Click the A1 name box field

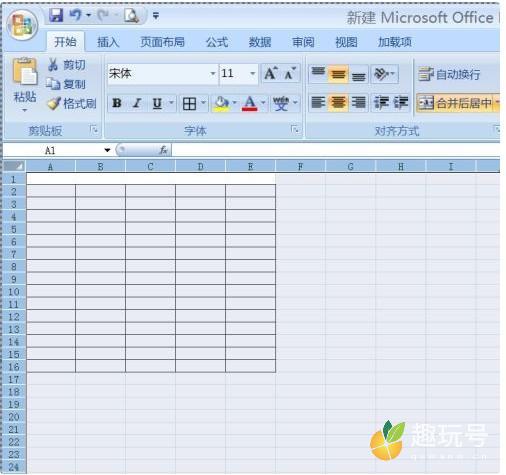point(52,150)
